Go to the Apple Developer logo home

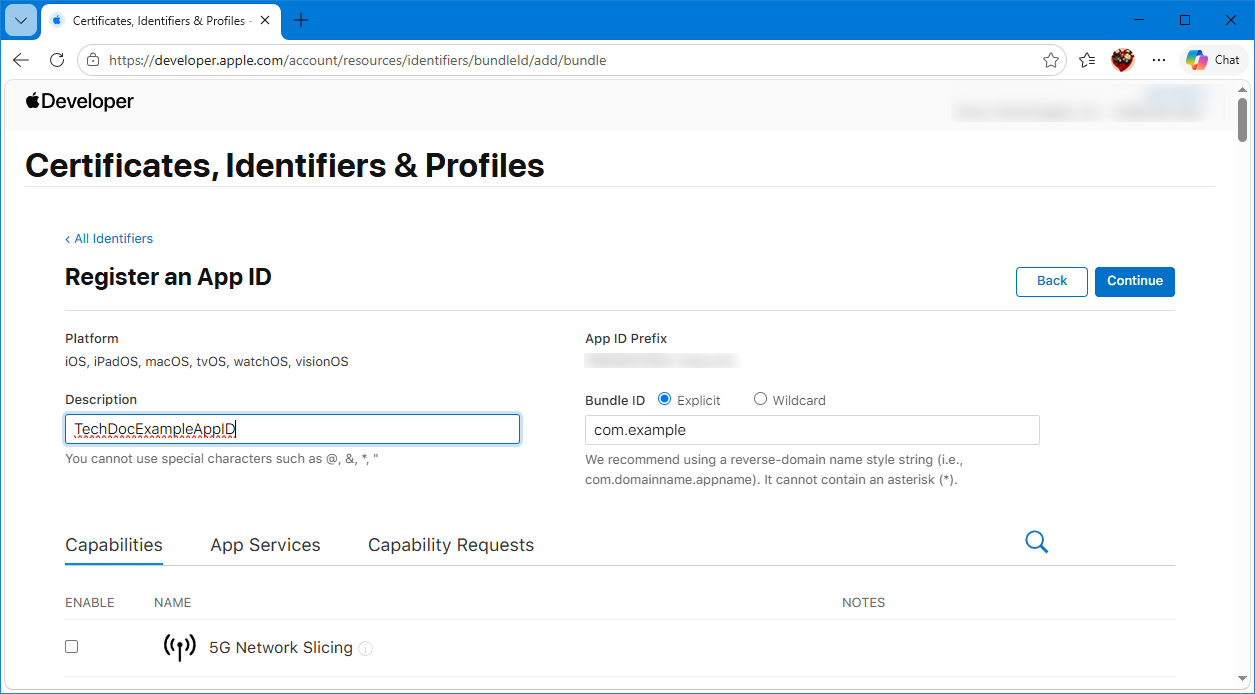click(80, 101)
